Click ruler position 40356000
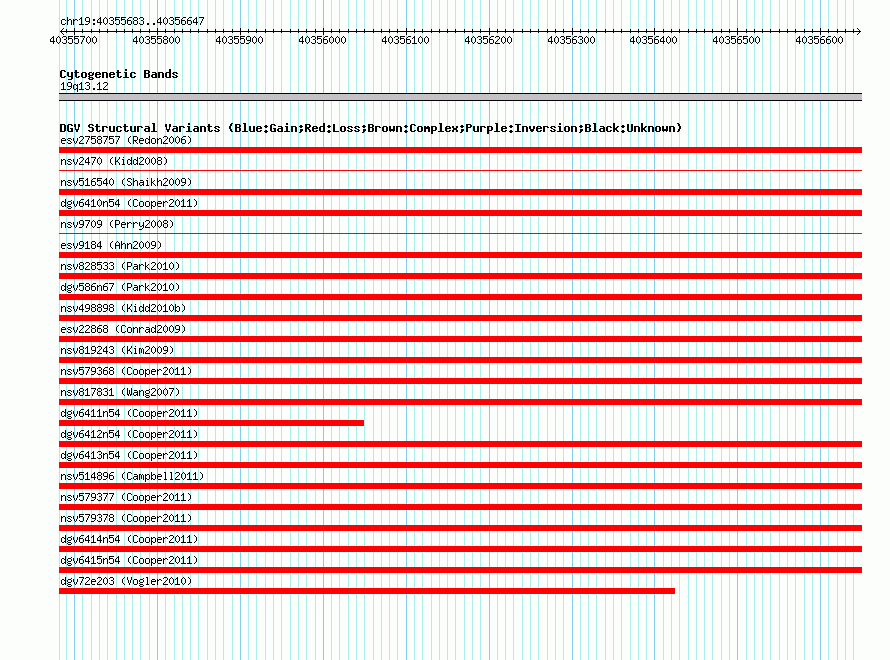Viewport: 890px width, 660px height. (x=322, y=40)
